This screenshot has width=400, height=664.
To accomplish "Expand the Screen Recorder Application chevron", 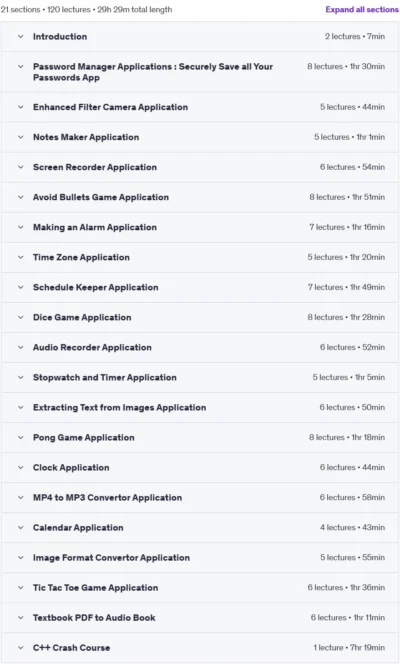I will (x=20, y=167).
